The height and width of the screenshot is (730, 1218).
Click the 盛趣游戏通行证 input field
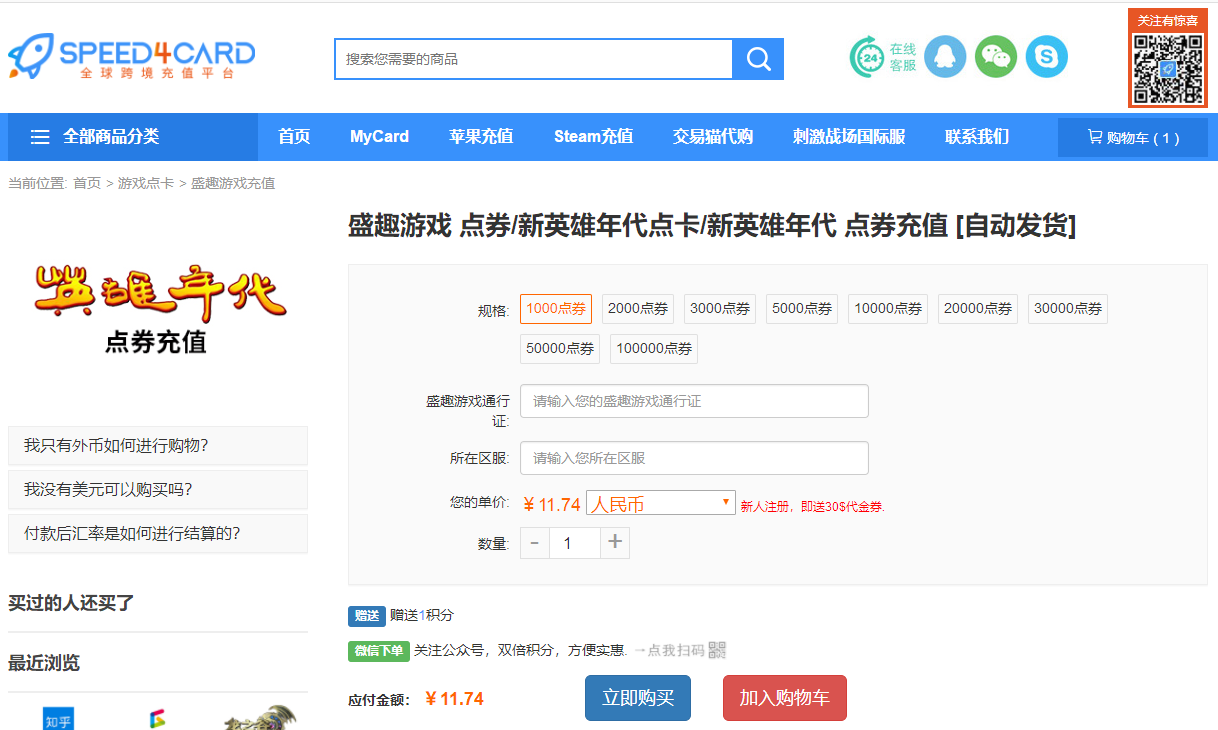tap(694, 401)
